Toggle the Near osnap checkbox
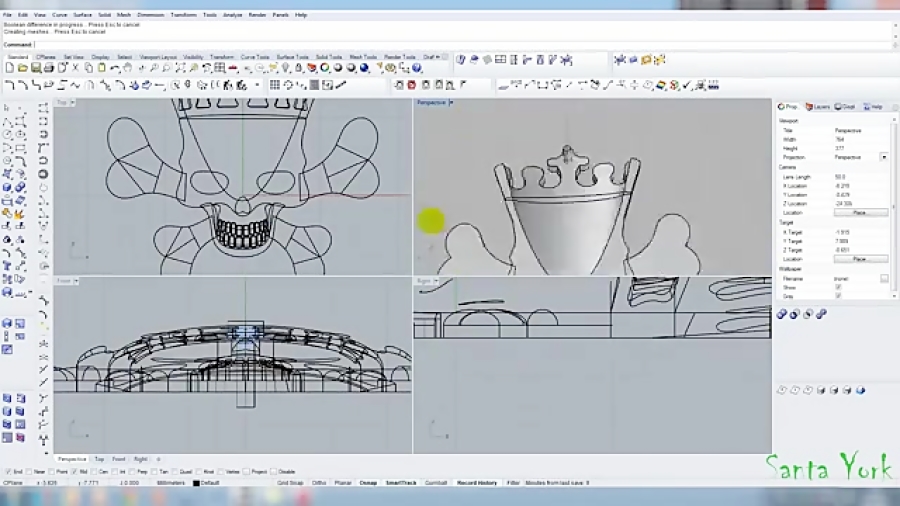The width and height of the screenshot is (900, 506). (x=29, y=472)
